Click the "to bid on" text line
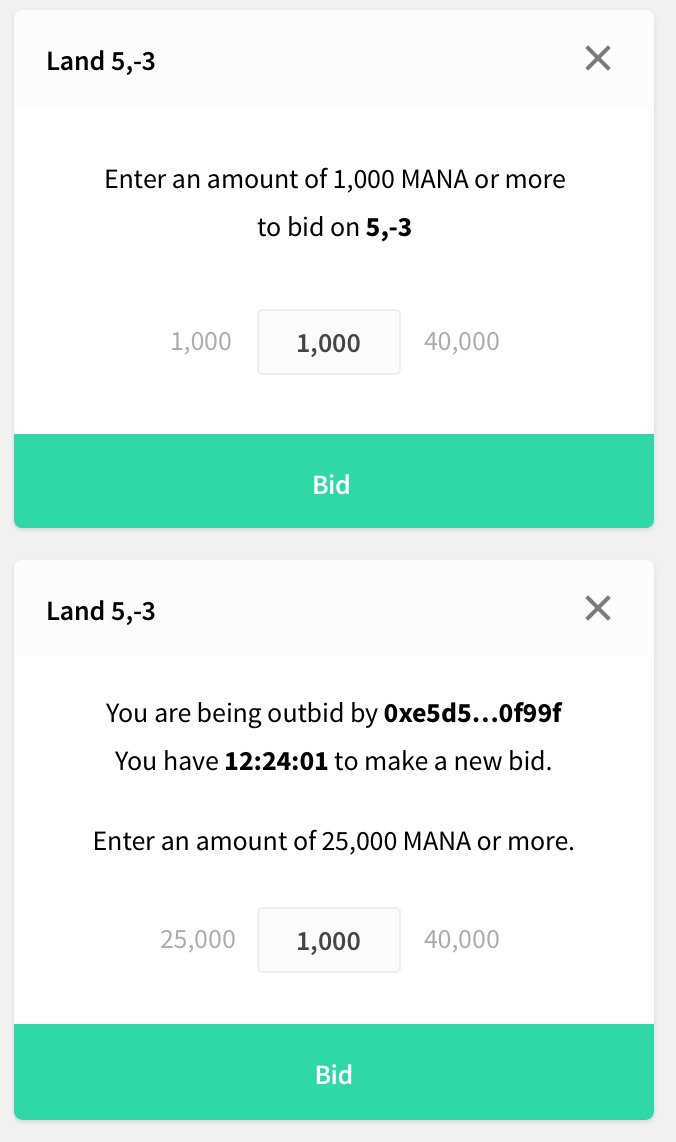 pyautogui.click(x=307, y=228)
